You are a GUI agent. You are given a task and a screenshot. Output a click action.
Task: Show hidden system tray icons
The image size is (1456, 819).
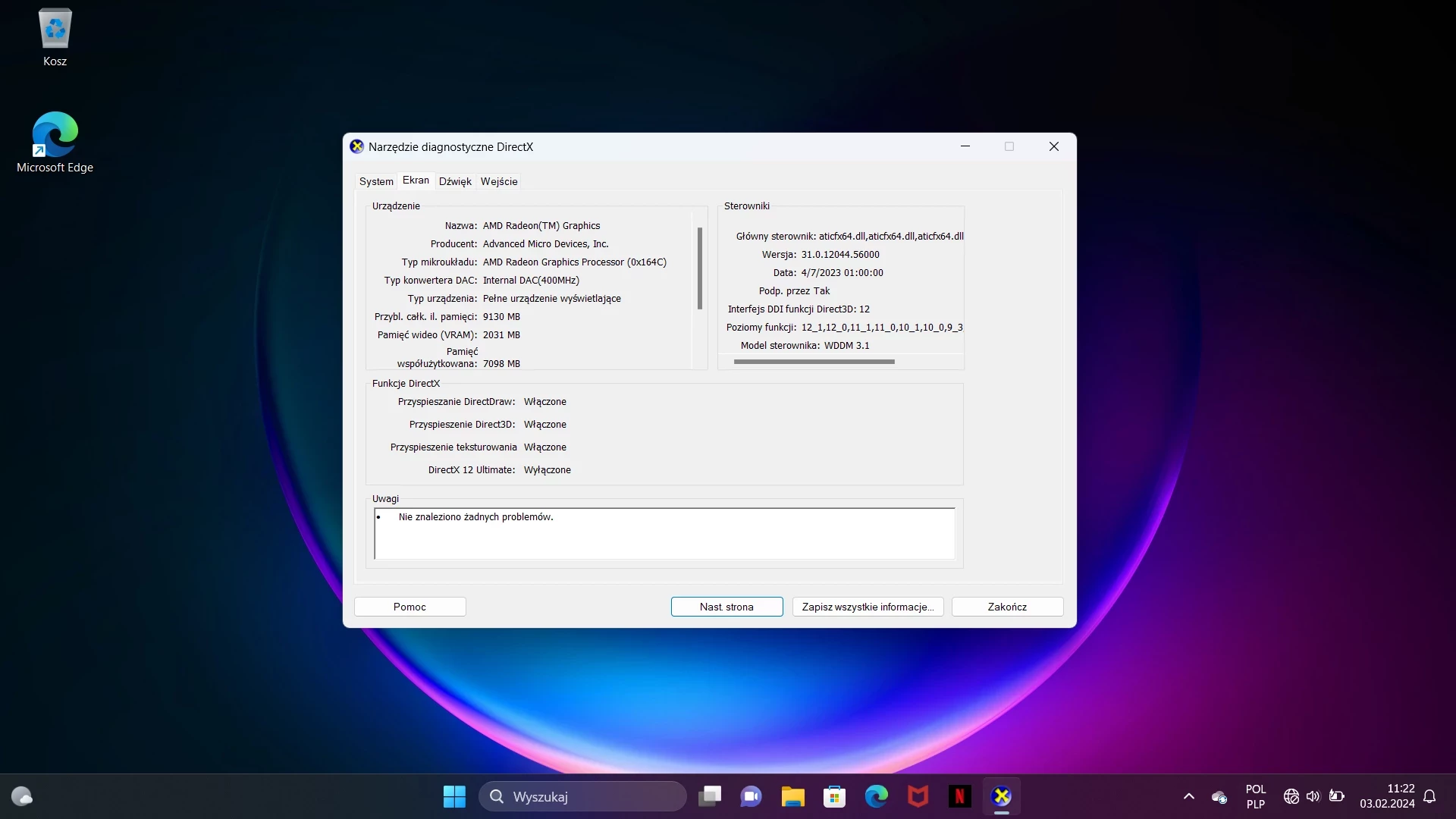[1189, 796]
